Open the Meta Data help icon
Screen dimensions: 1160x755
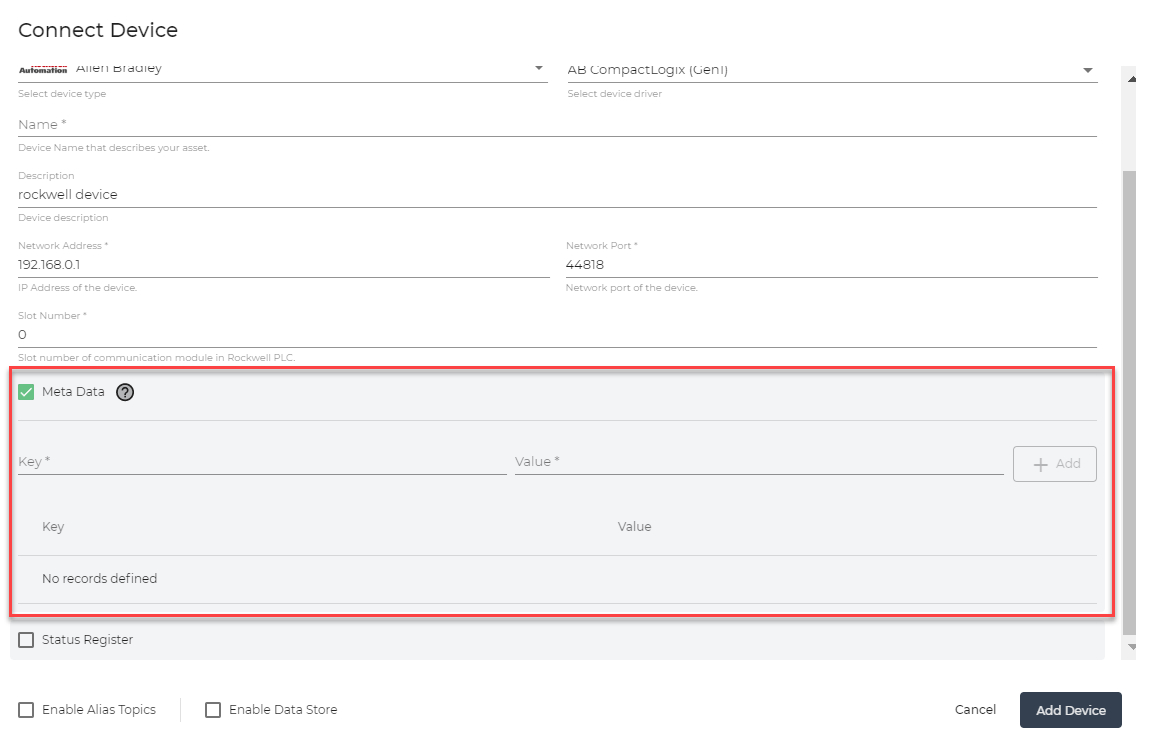(125, 392)
